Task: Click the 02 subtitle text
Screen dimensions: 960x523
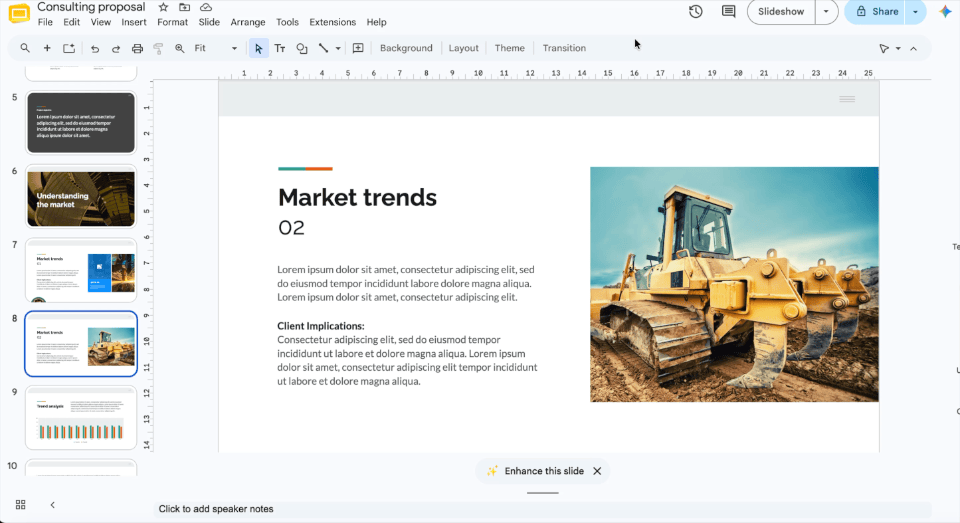Action: click(291, 228)
